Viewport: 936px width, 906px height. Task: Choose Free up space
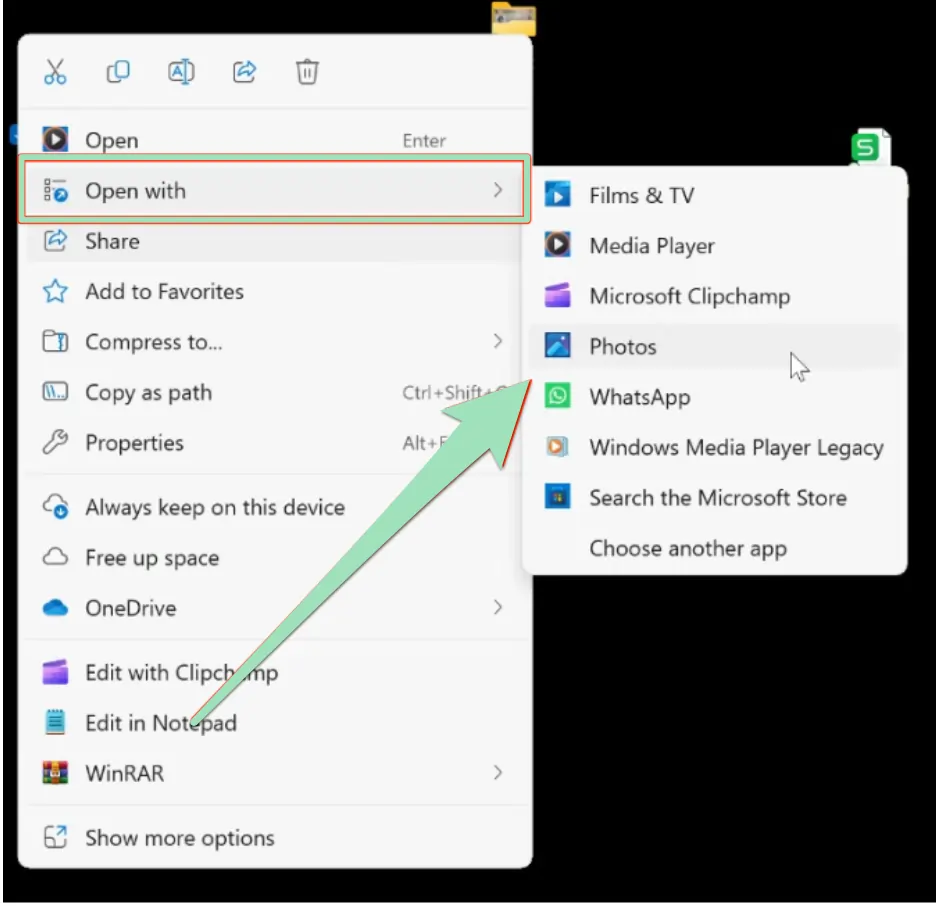tap(275, 557)
